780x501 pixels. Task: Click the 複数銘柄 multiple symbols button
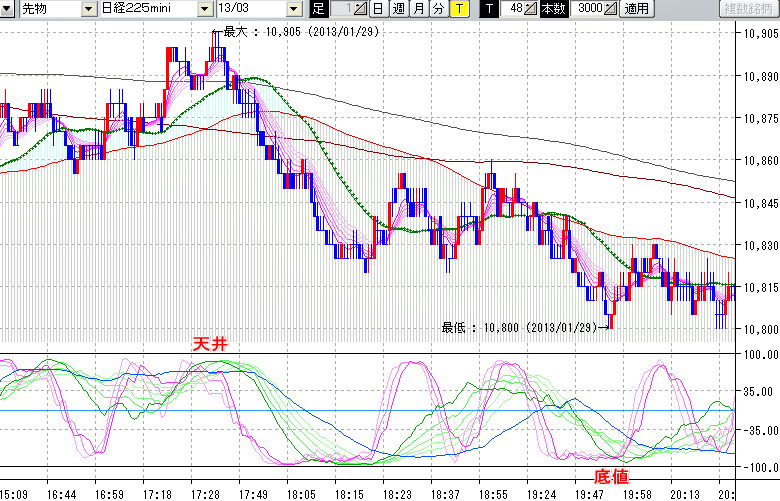[x=750, y=9]
